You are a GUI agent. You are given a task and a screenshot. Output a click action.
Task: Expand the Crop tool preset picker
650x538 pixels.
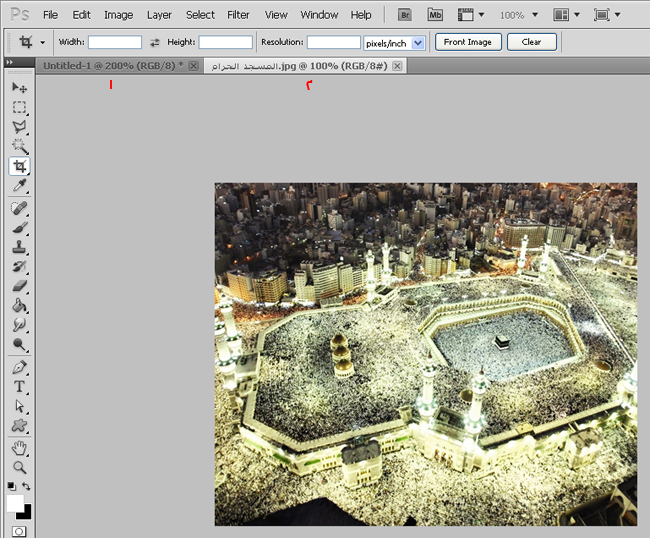42,43
